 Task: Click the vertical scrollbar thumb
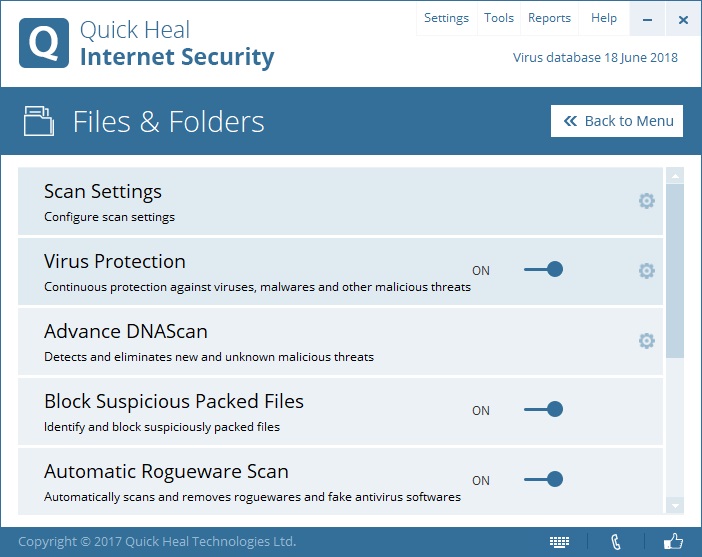(x=675, y=270)
